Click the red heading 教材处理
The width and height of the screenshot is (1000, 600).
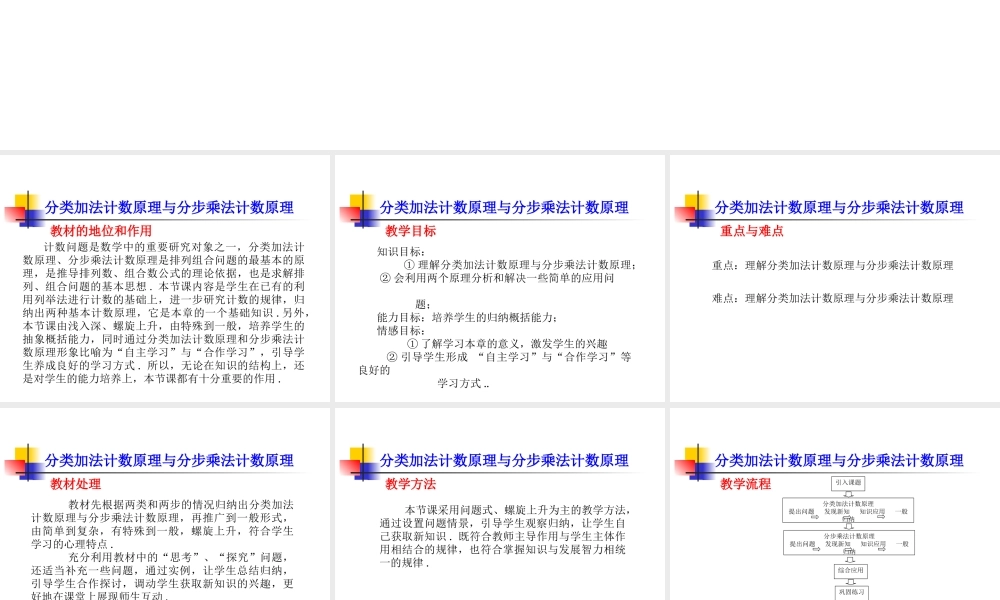(76, 484)
